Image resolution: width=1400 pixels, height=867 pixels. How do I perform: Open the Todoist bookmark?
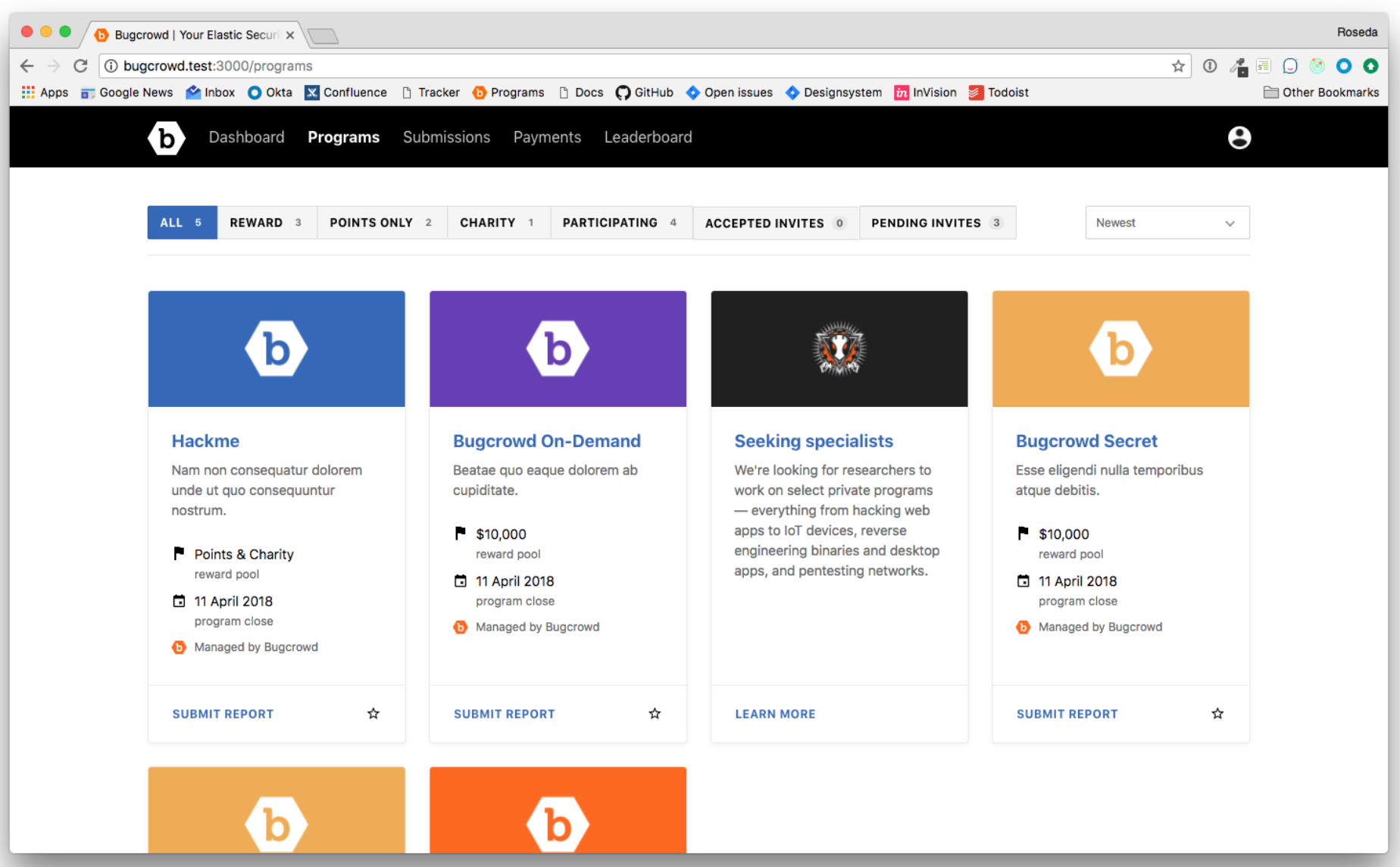(999, 92)
